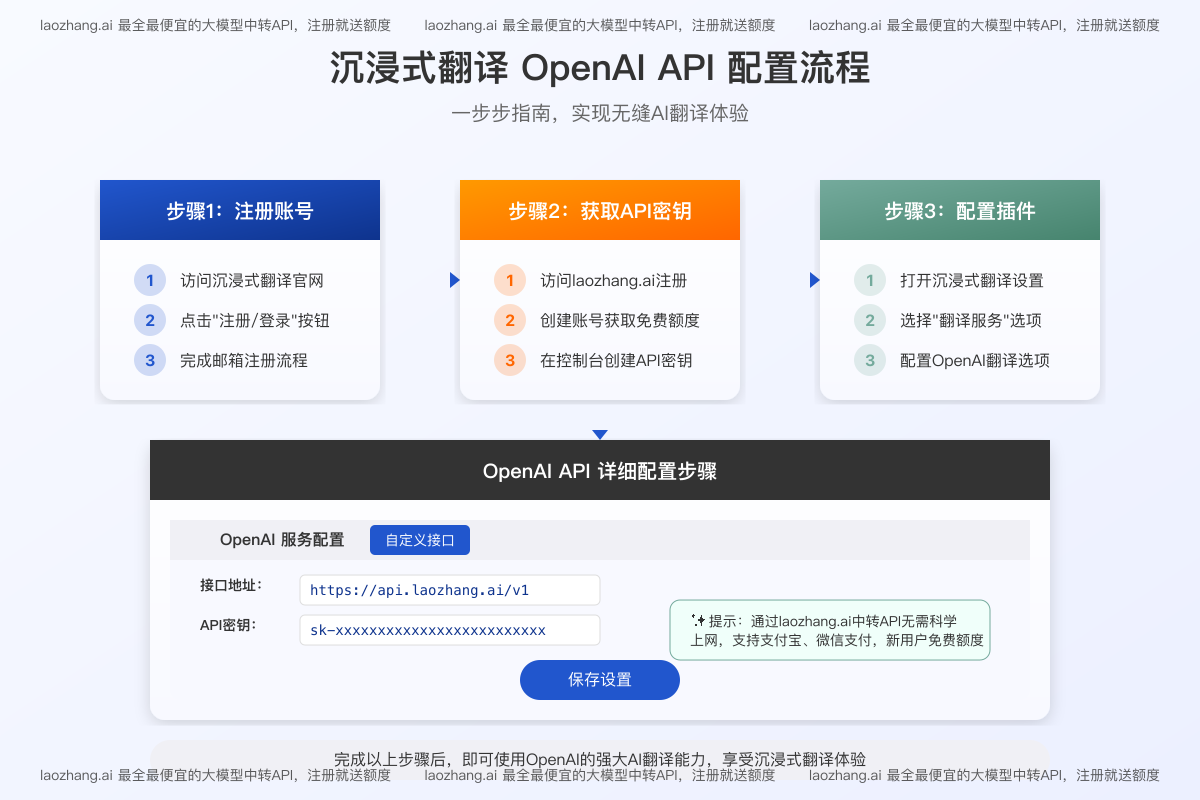Click the text 打开沉浸式翻译设置

972,281
